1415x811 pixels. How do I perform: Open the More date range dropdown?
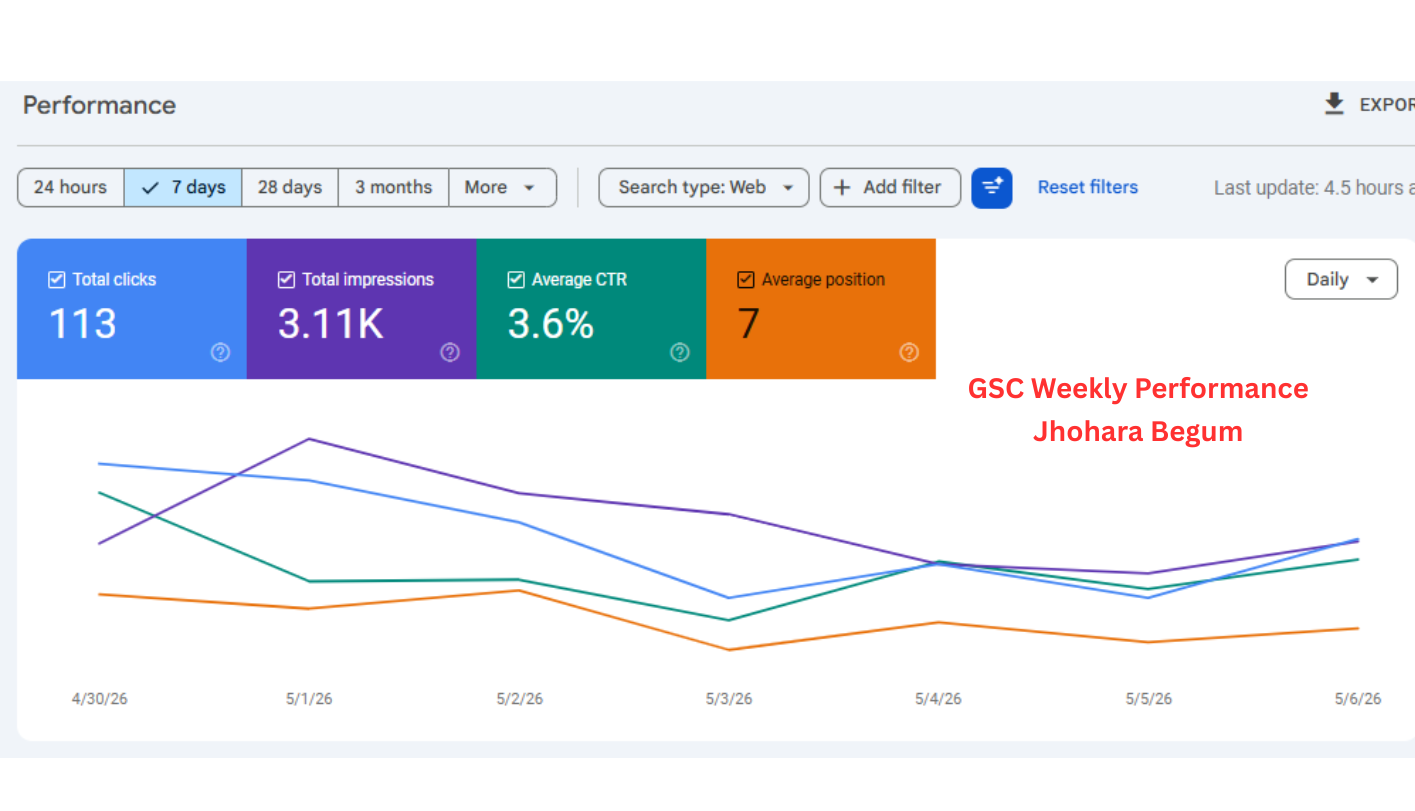click(x=502, y=187)
